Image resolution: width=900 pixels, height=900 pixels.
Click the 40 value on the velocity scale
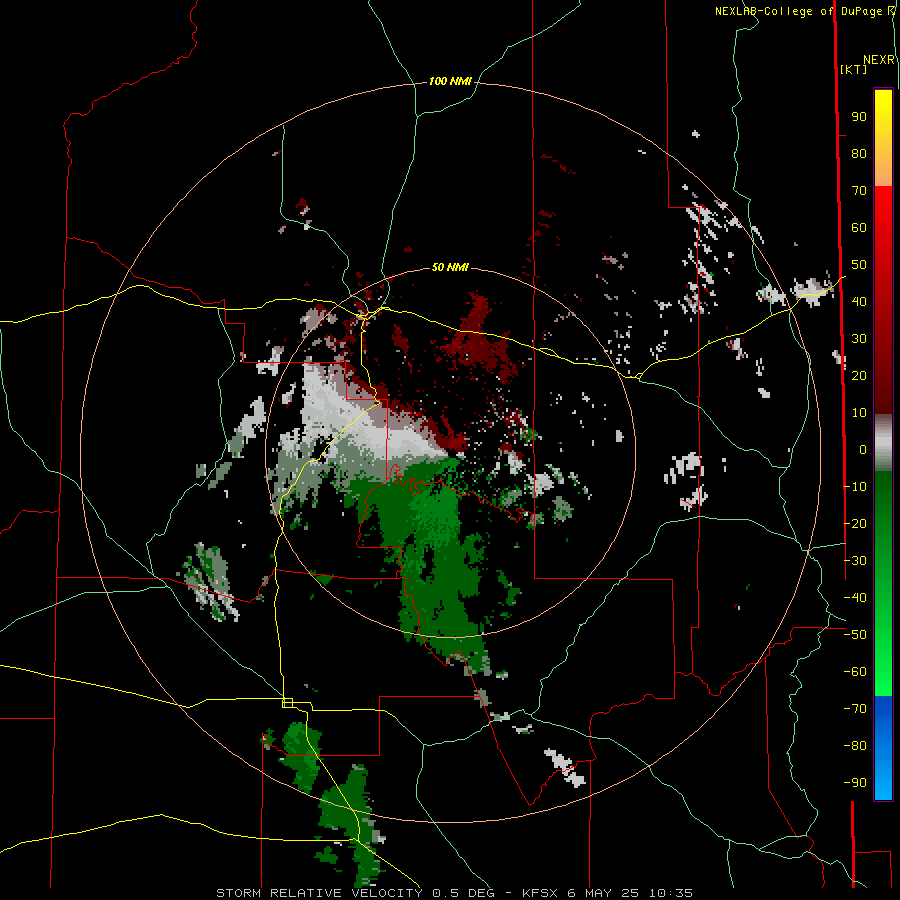(859, 302)
